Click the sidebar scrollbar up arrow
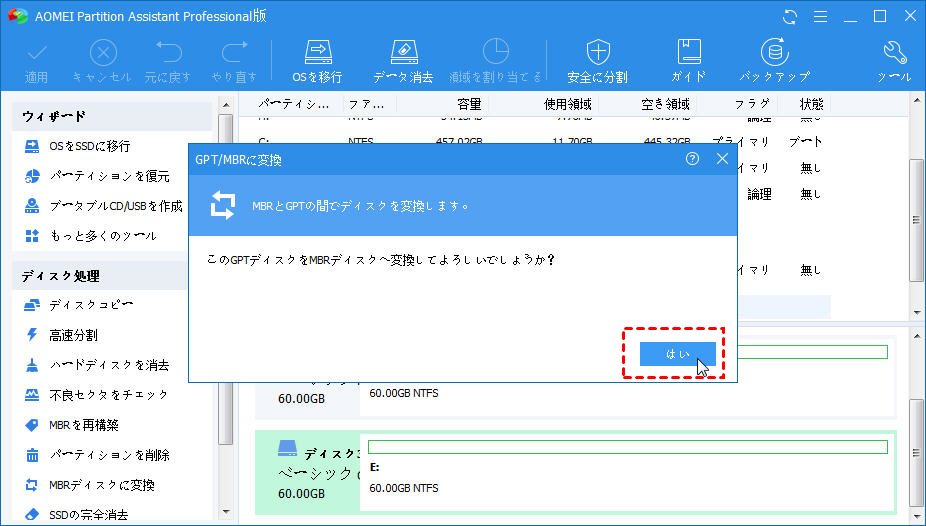 (226, 105)
